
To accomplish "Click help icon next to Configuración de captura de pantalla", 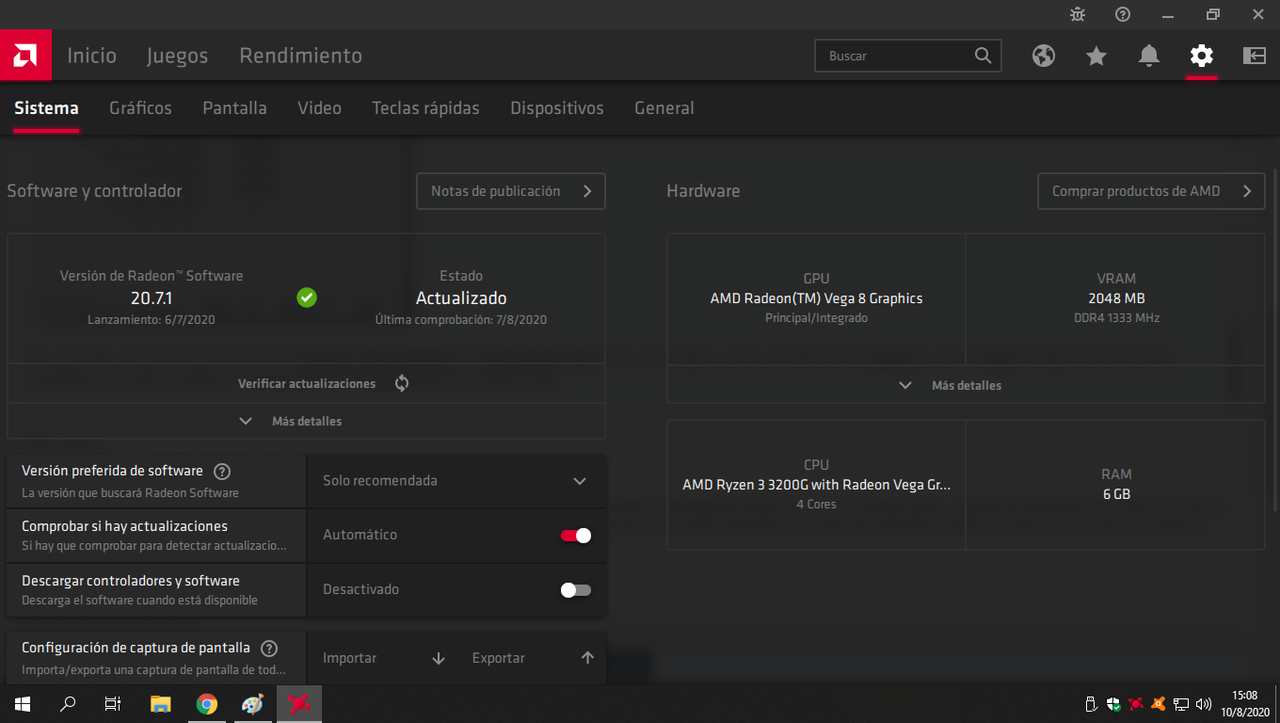I will tap(269, 648).
